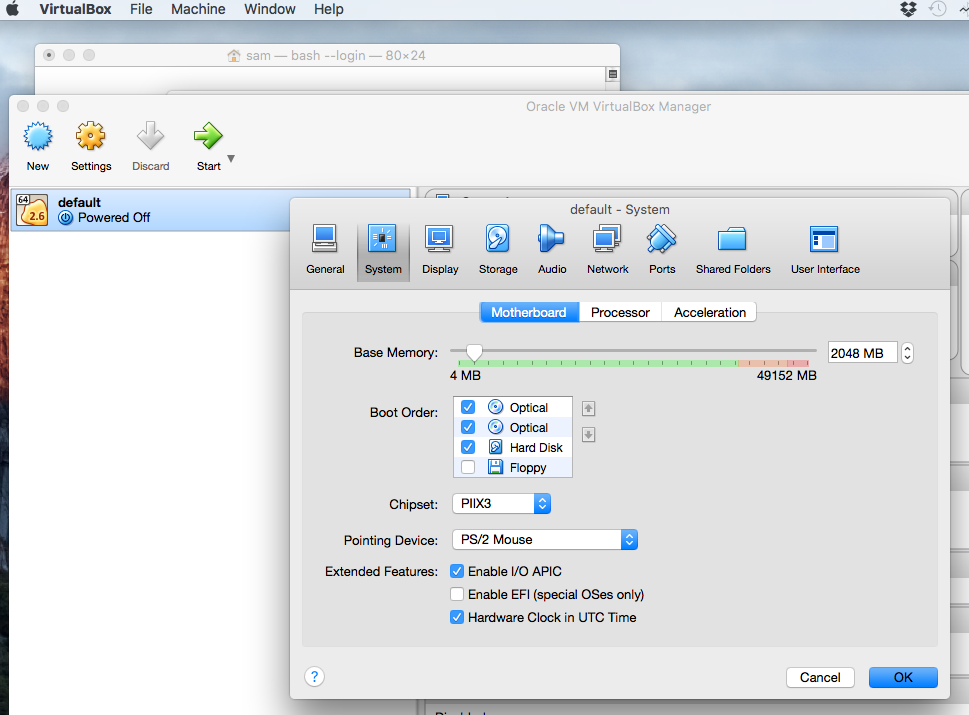The height and width of the screenshot is (715, 969).
Task: Click the green Start arrow icon
Action: tap(208, 136)
